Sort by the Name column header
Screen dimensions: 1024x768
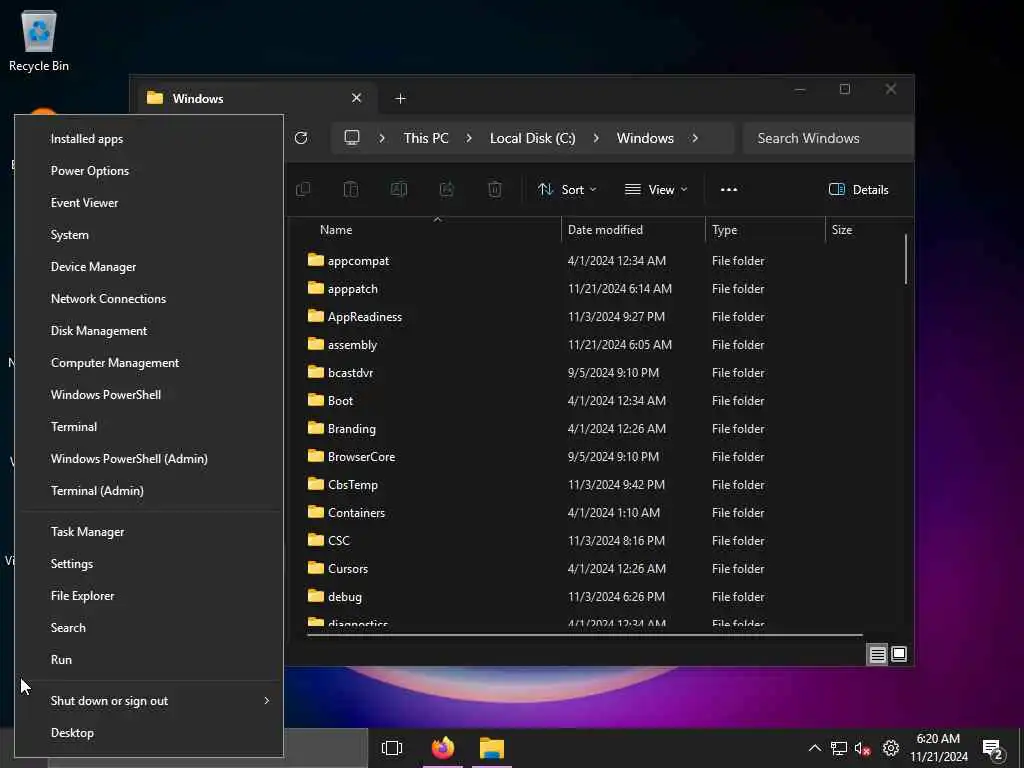click(x=431, y=230)
